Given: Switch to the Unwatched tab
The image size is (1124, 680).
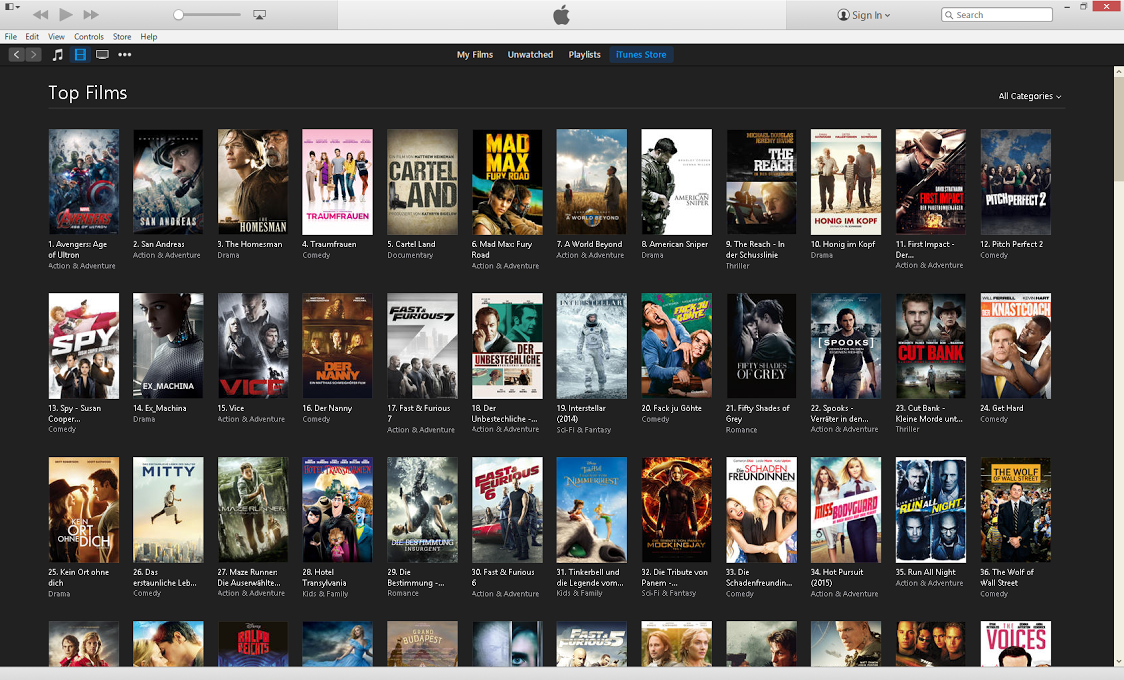Looking at the screenshot, I should (530, 54).
